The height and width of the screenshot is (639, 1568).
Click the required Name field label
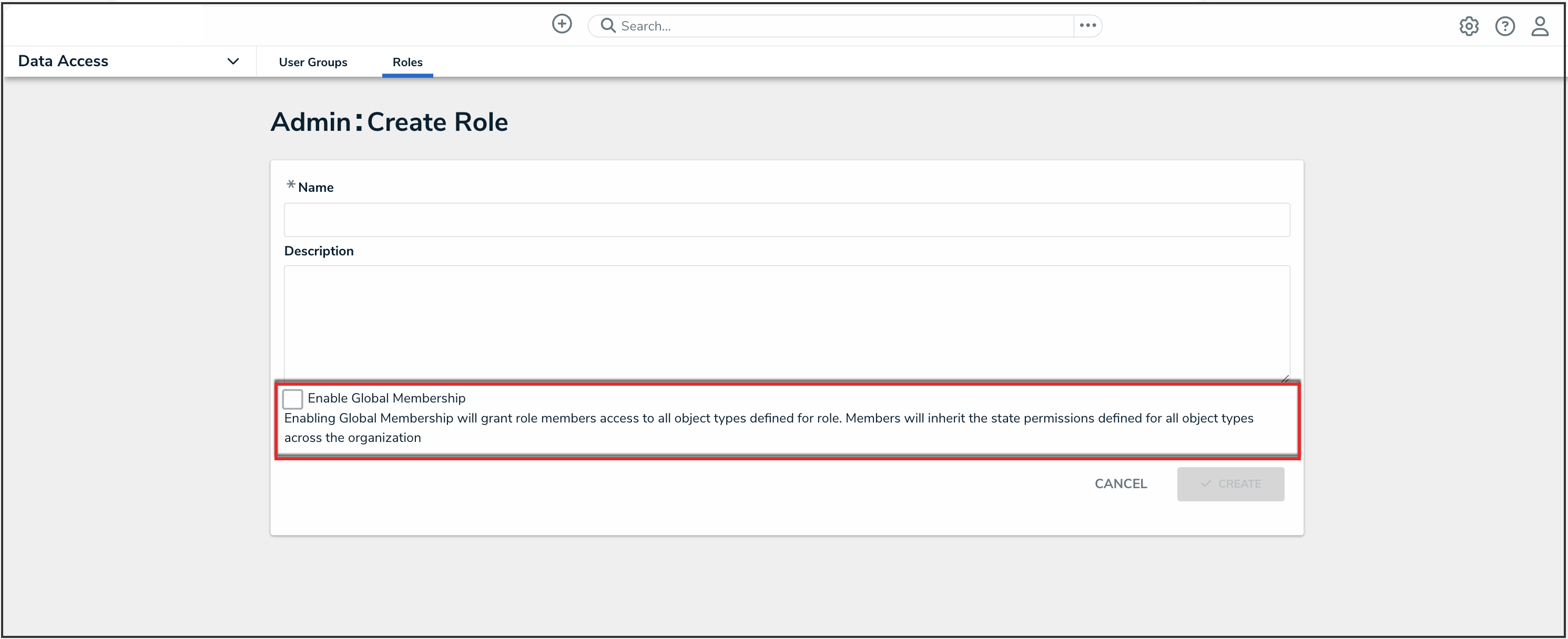(315, 188)
